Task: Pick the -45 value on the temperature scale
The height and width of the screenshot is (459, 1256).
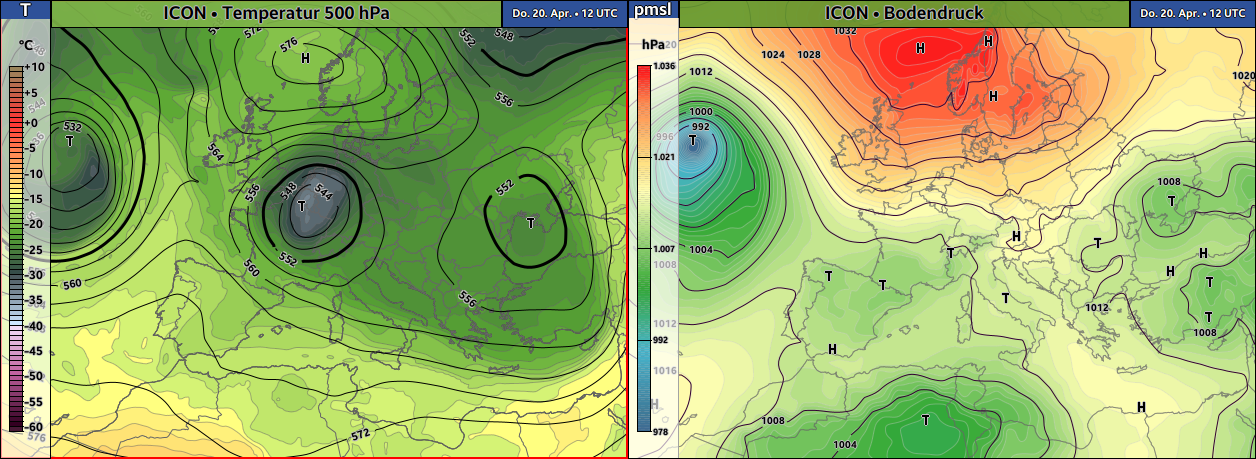Action: click(34, 351)
